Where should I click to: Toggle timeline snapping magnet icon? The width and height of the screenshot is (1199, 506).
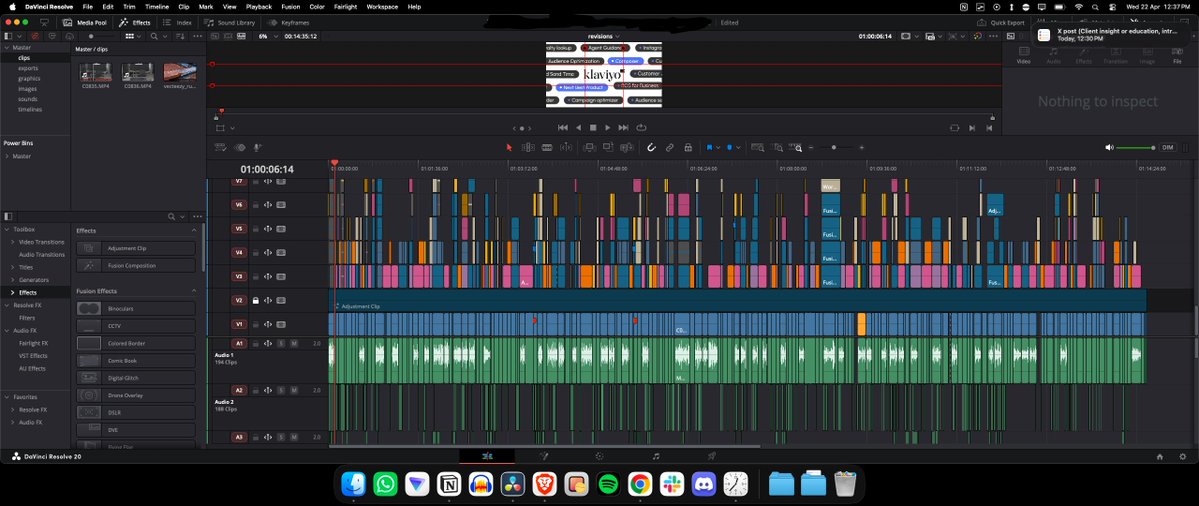click(x=651, y=148)
